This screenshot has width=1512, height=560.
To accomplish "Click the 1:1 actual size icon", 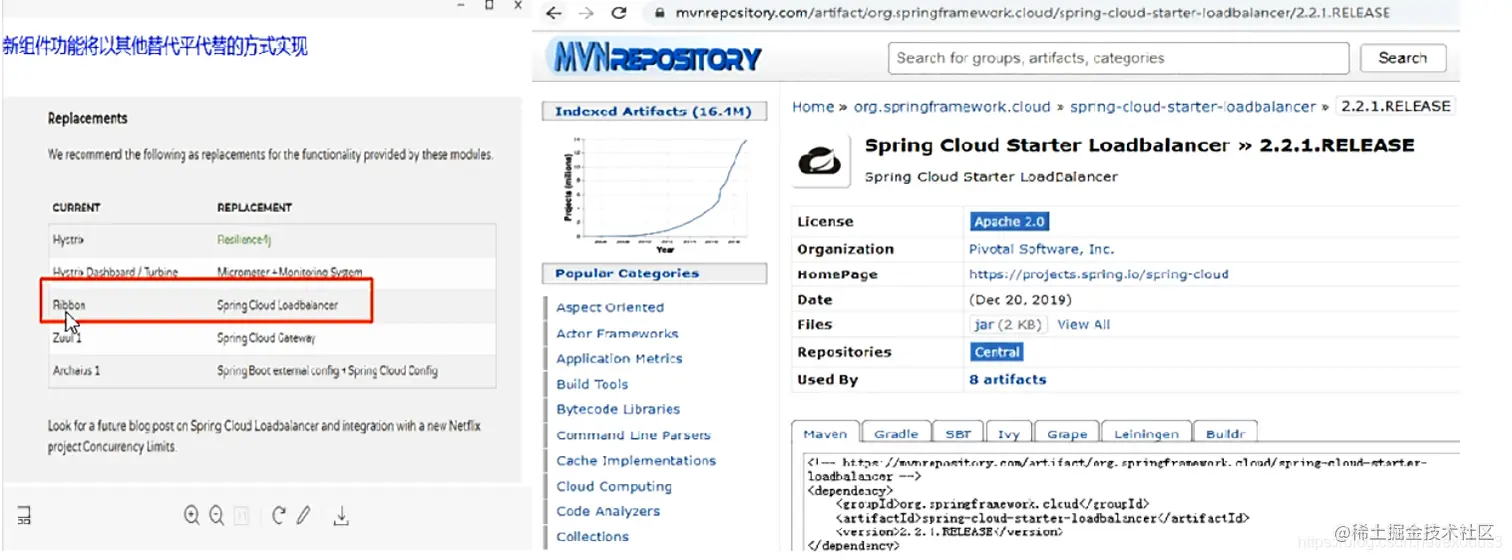I will (241, 516).
